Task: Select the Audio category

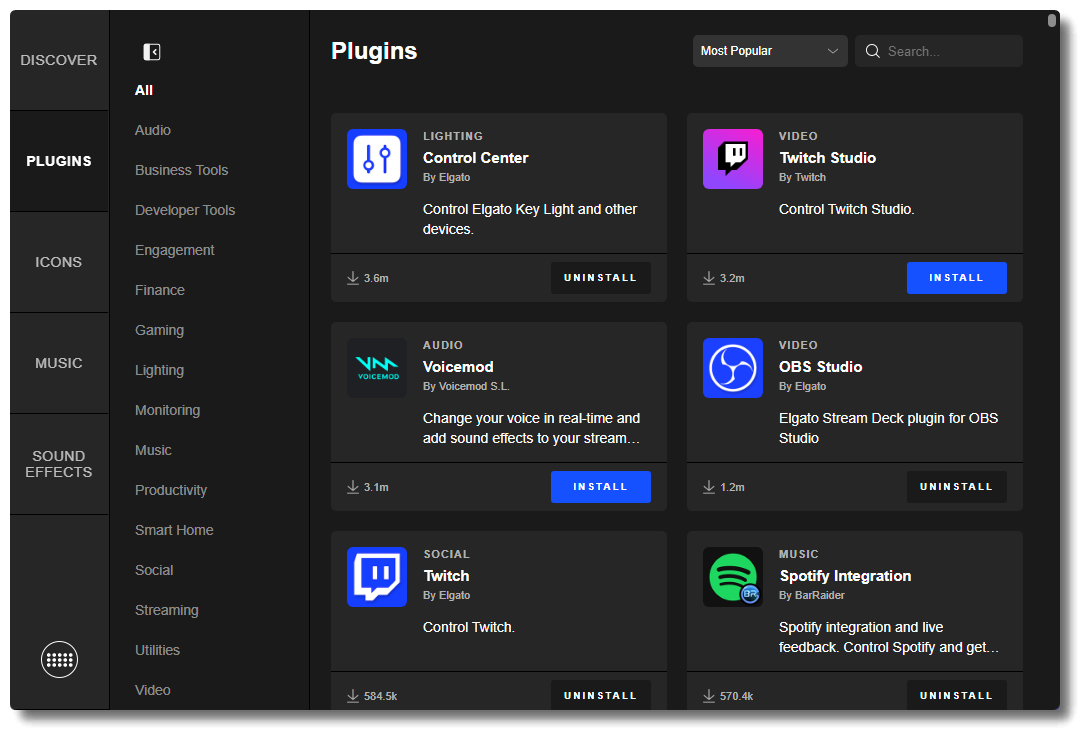Action: tap(153, 130)
